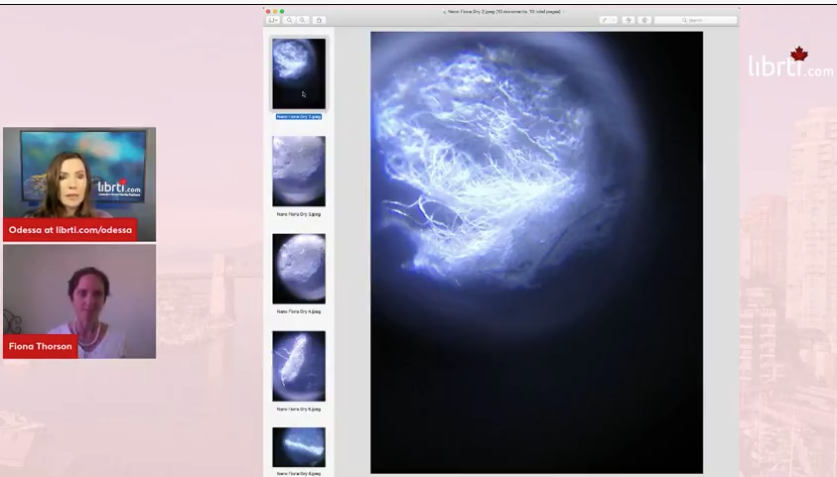Click the zoom in magnifier icon
837x477 pixels.
[x=303, y=20]
